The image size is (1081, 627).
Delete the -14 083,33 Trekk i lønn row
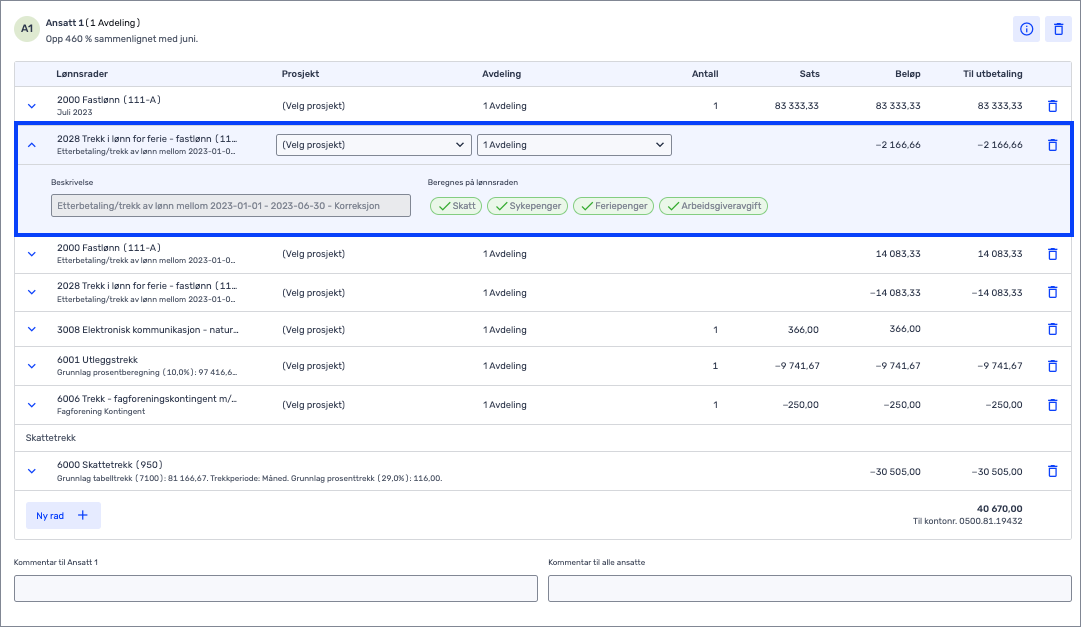pos(1052,292)
